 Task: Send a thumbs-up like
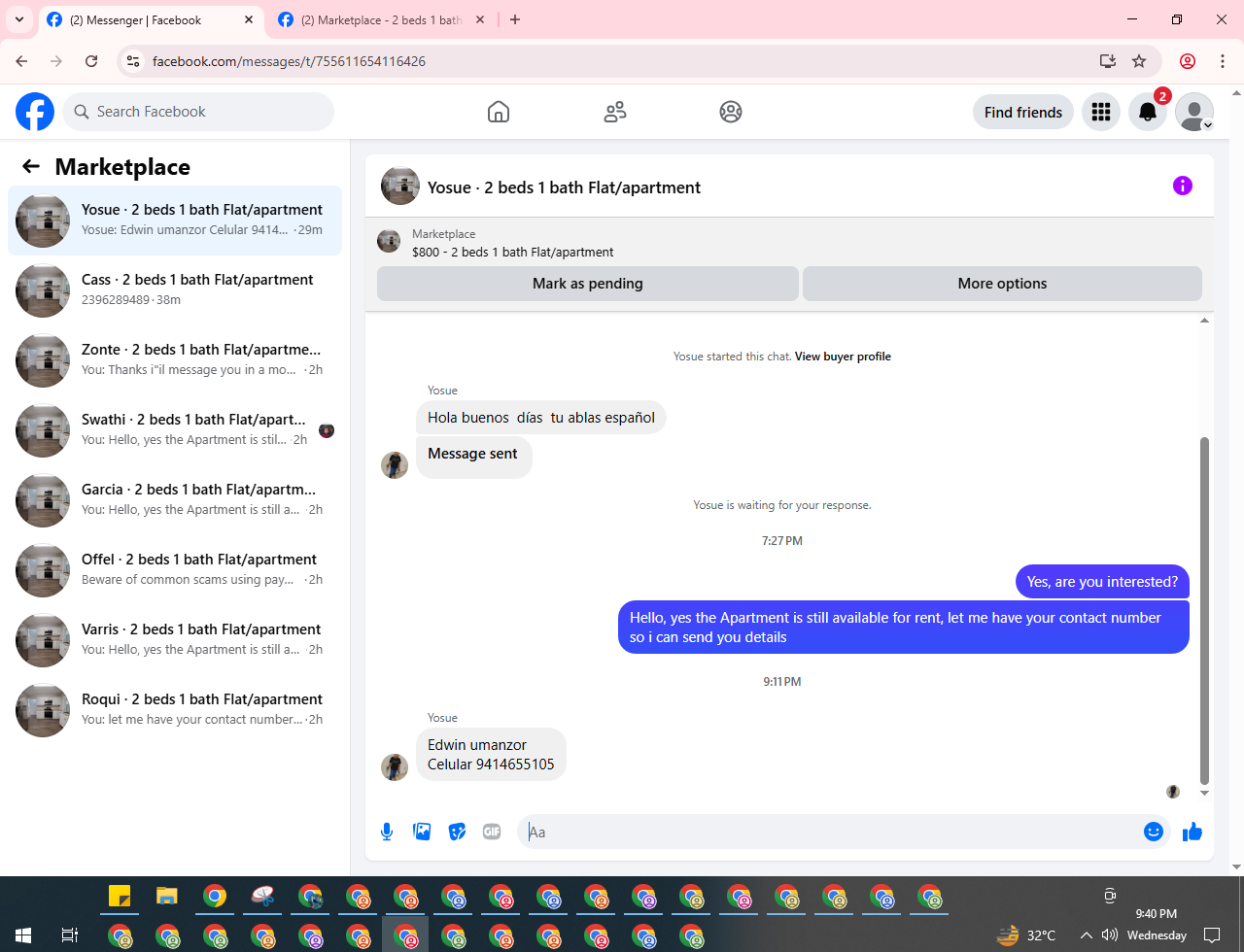1192,832
